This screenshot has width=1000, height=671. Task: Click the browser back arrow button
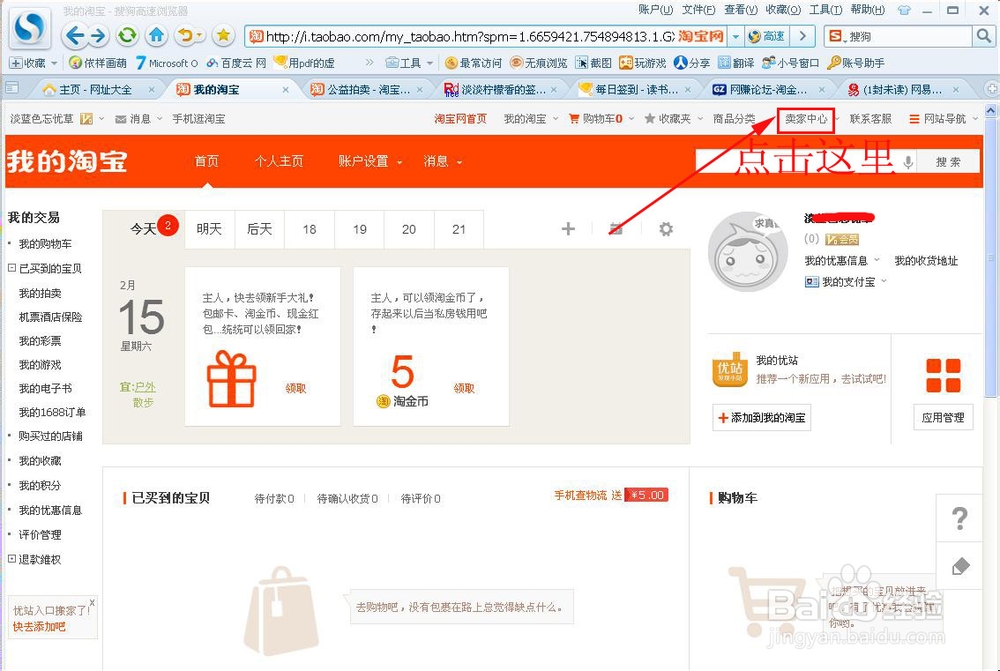click(74, 36)
